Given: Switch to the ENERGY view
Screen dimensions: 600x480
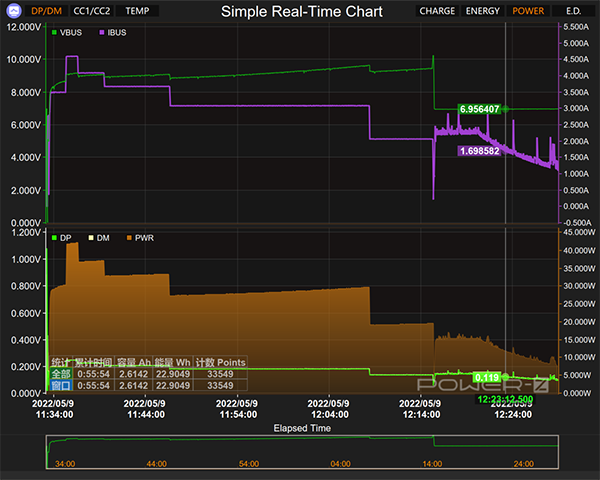Looking at the screenshot, I should [482, 11].
